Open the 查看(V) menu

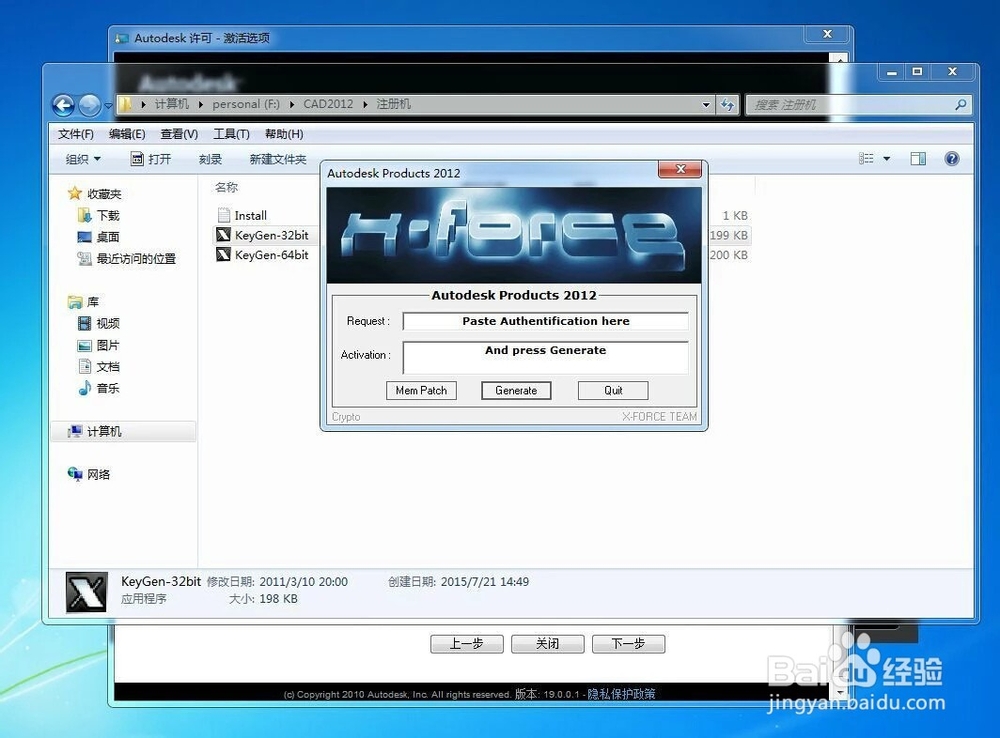(x=179, y=134)
